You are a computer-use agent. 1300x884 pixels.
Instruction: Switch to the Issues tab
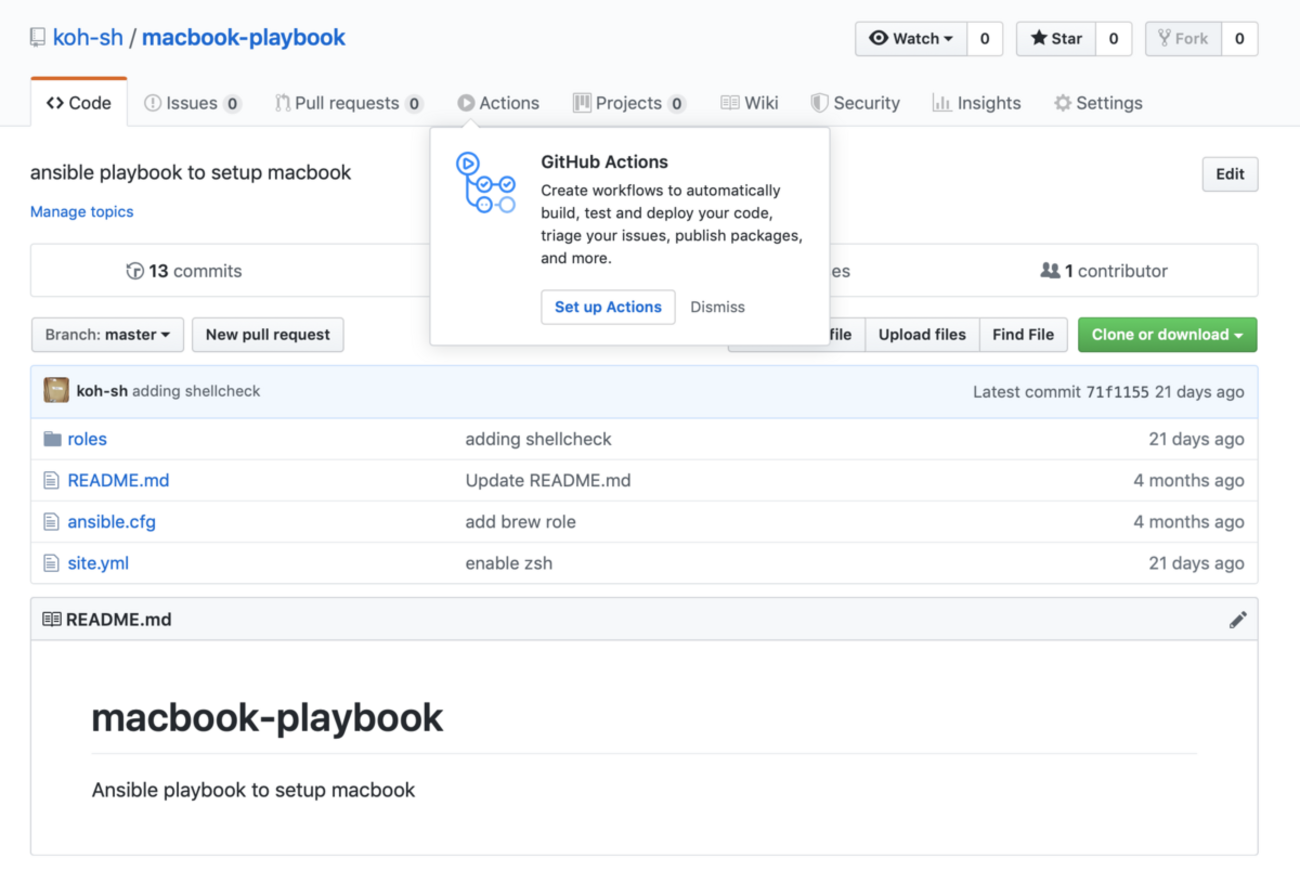click(x=192, y=103)
